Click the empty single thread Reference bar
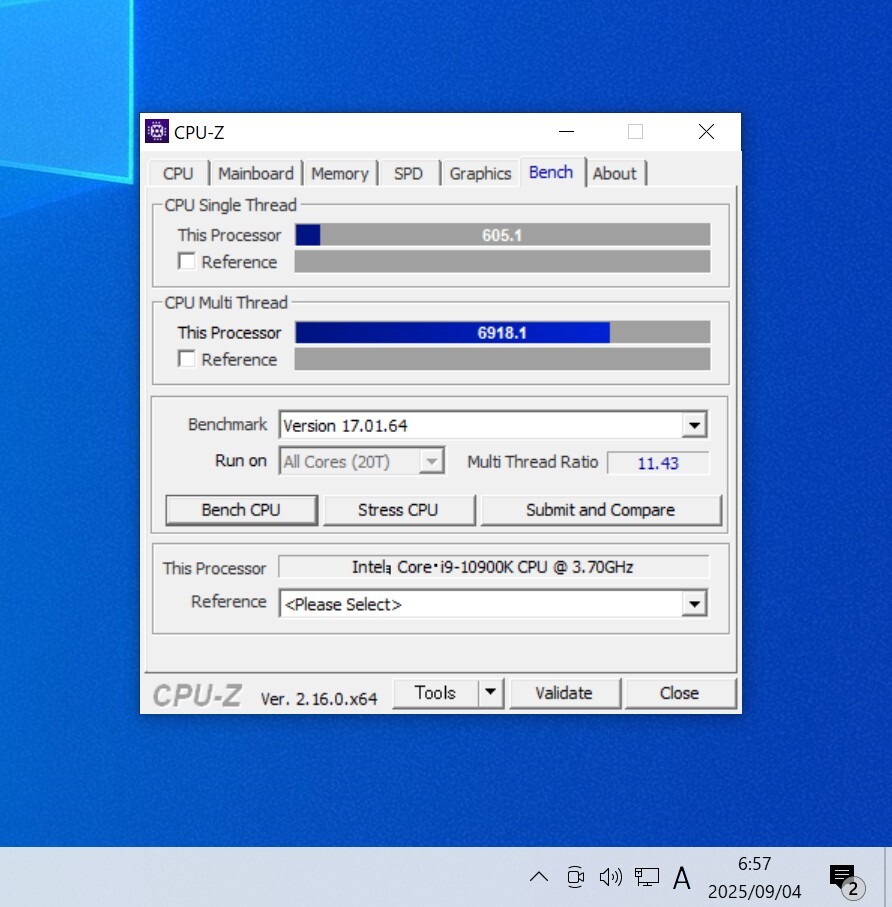This screenshot has width=892, height=907. 502,261
